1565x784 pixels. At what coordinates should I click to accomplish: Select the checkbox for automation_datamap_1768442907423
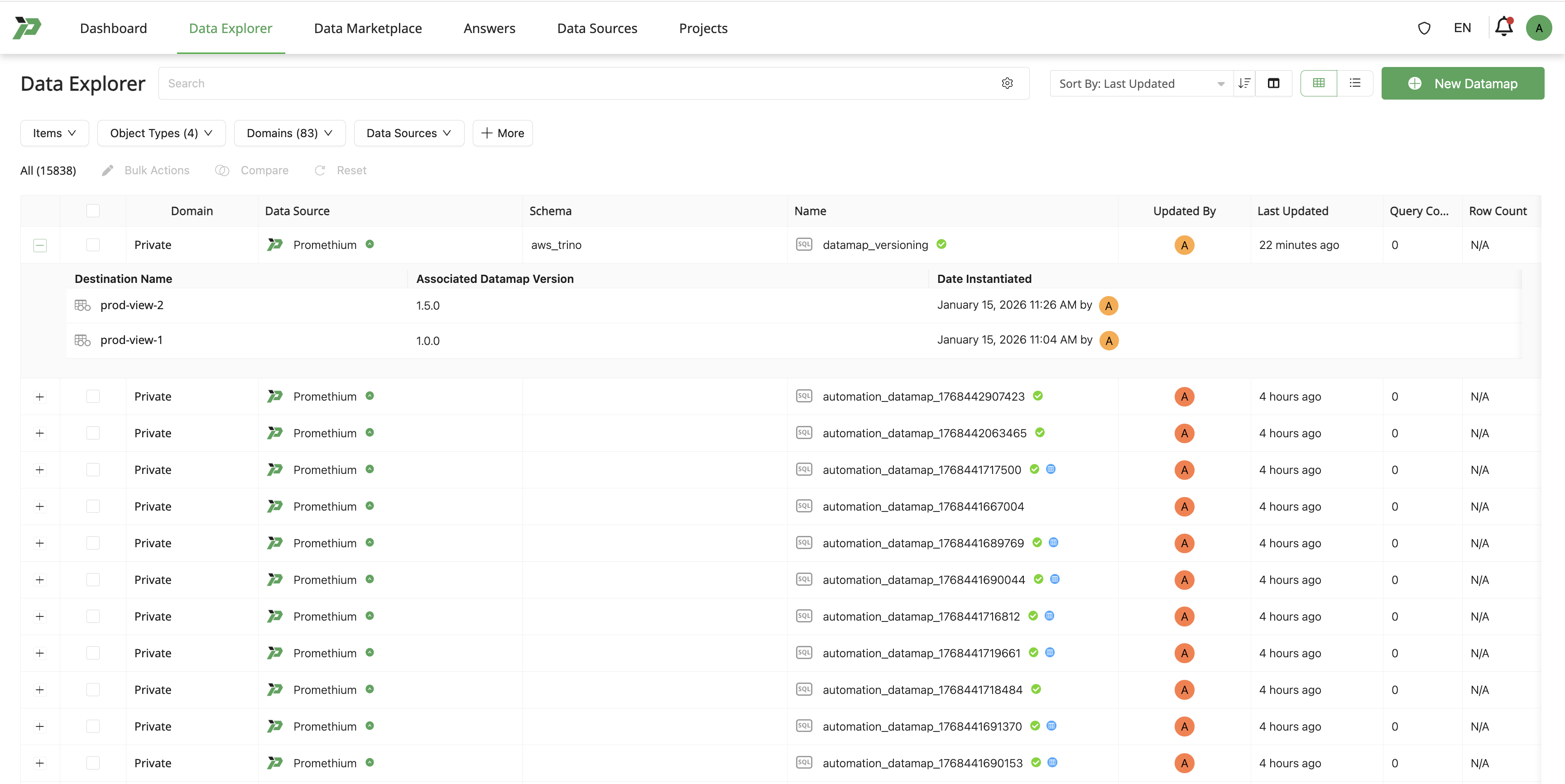[92, 397]
